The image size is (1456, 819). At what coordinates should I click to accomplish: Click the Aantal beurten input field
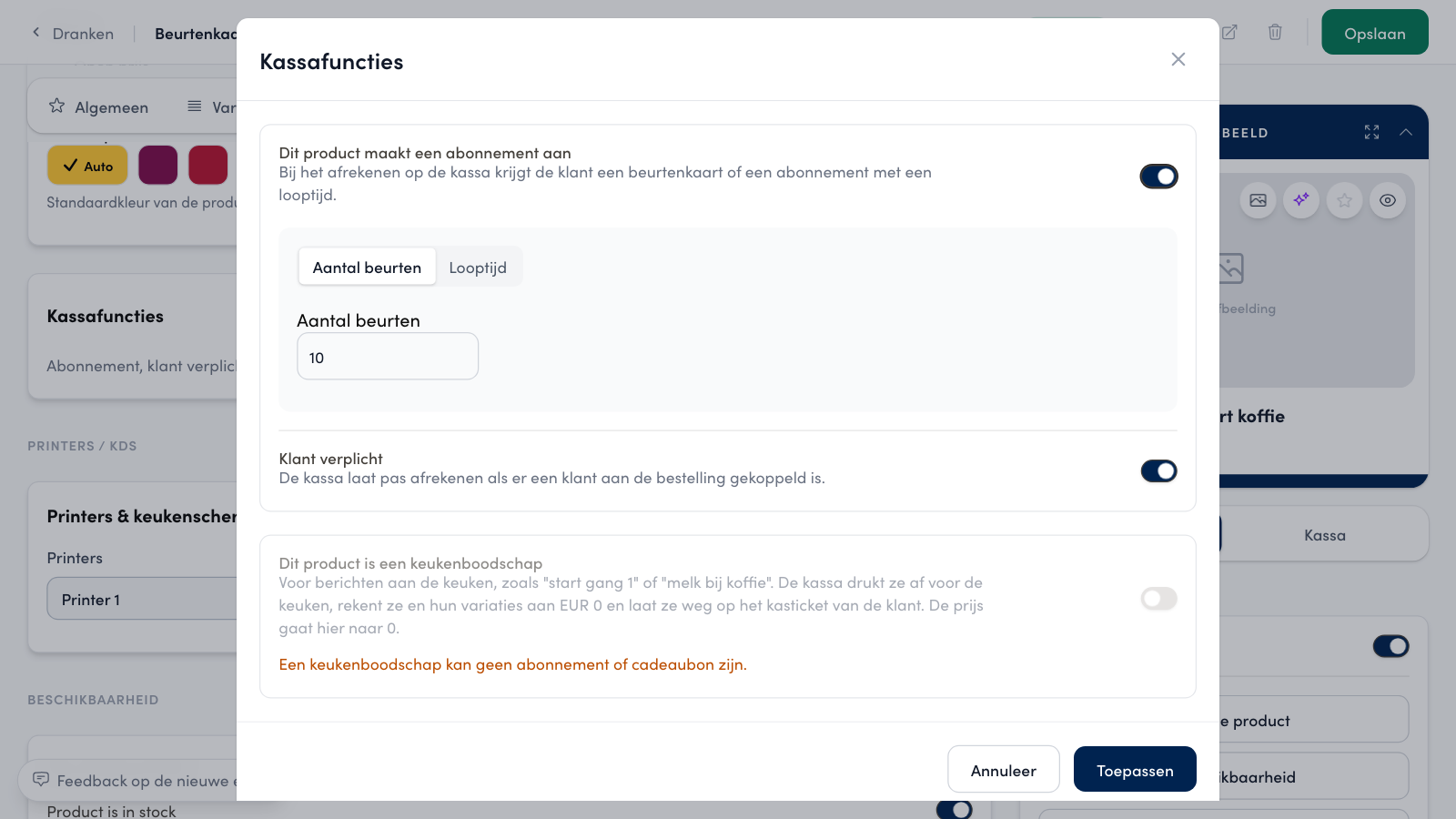pyautogui.click(x=388, y=357)
